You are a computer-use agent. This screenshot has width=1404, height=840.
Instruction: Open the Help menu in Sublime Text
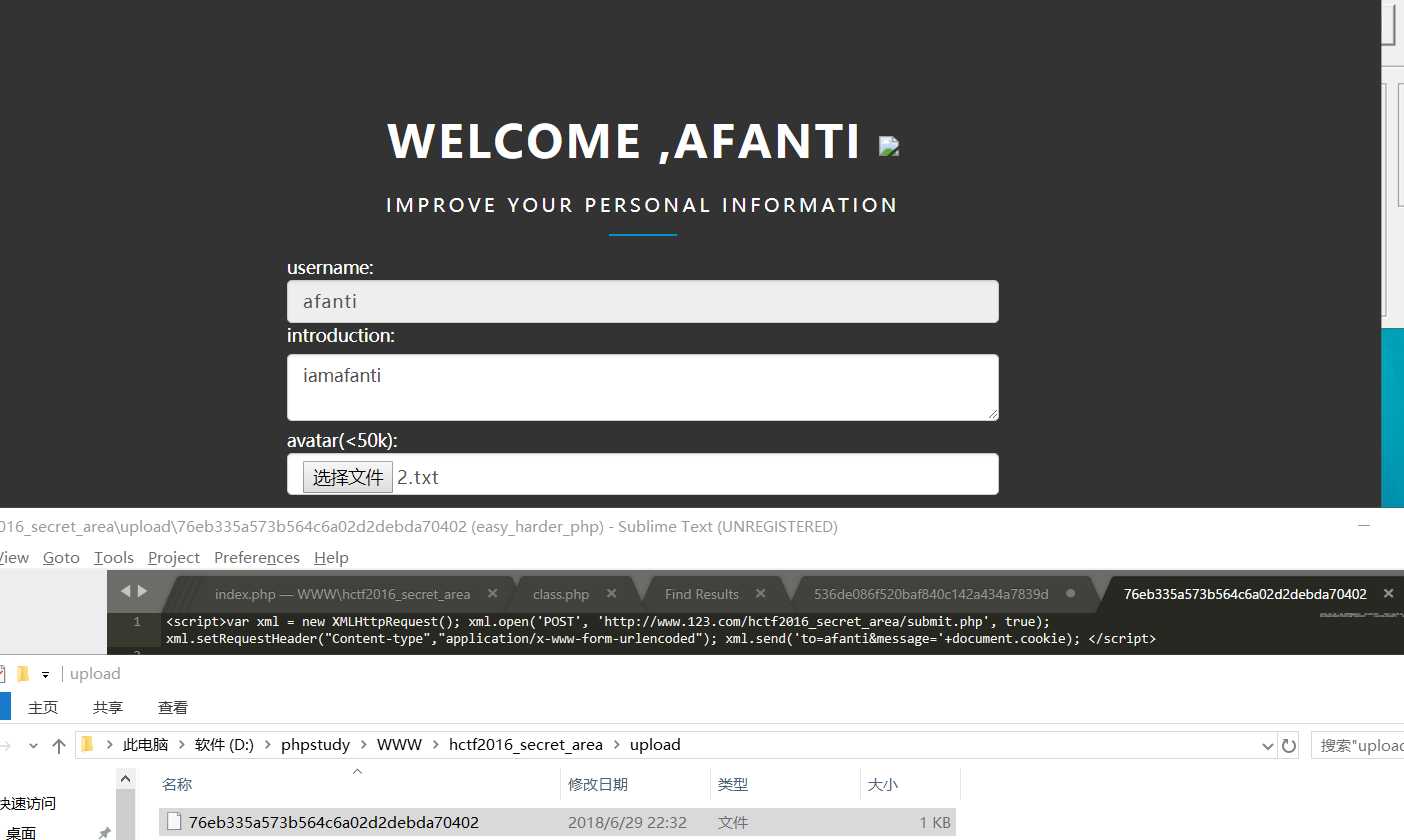(331, 557)
